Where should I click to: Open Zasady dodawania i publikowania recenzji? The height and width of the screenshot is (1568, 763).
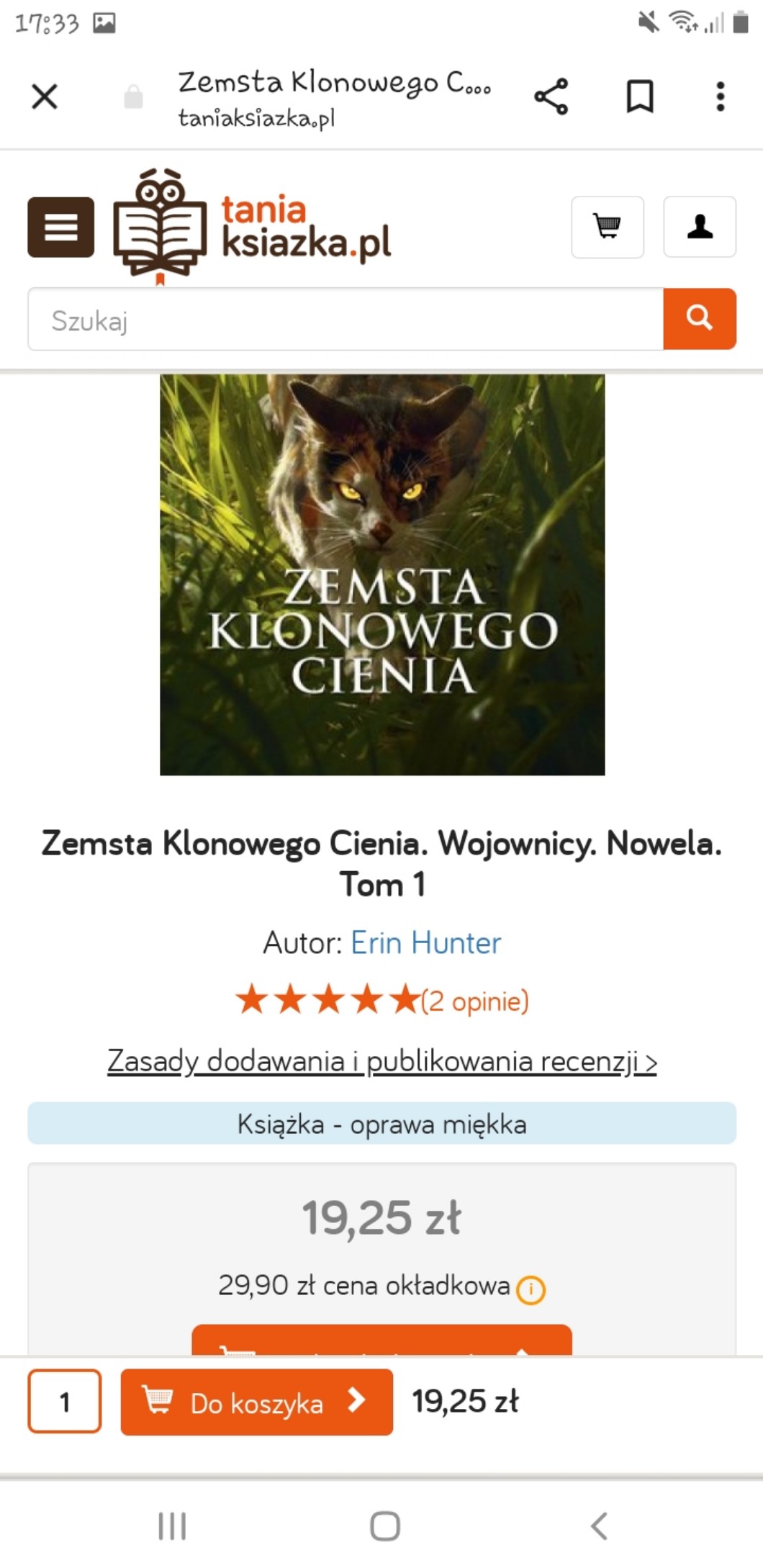(x=382, y=1061)
